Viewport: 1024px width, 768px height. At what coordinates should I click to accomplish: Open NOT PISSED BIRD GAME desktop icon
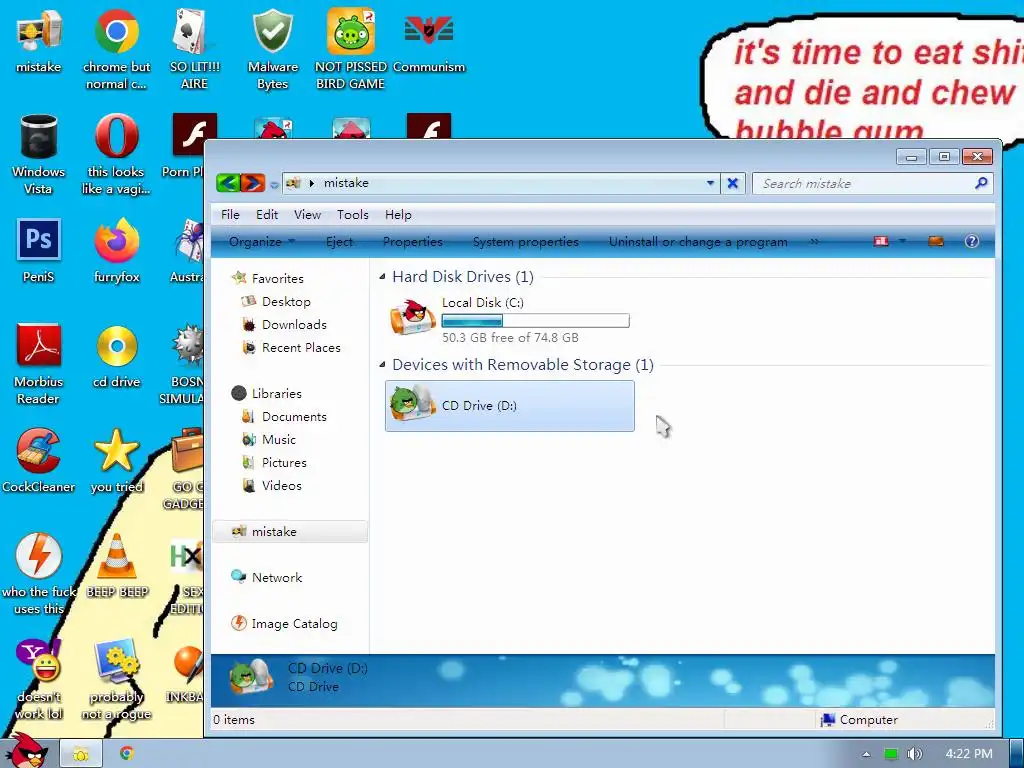coord(351,49)
